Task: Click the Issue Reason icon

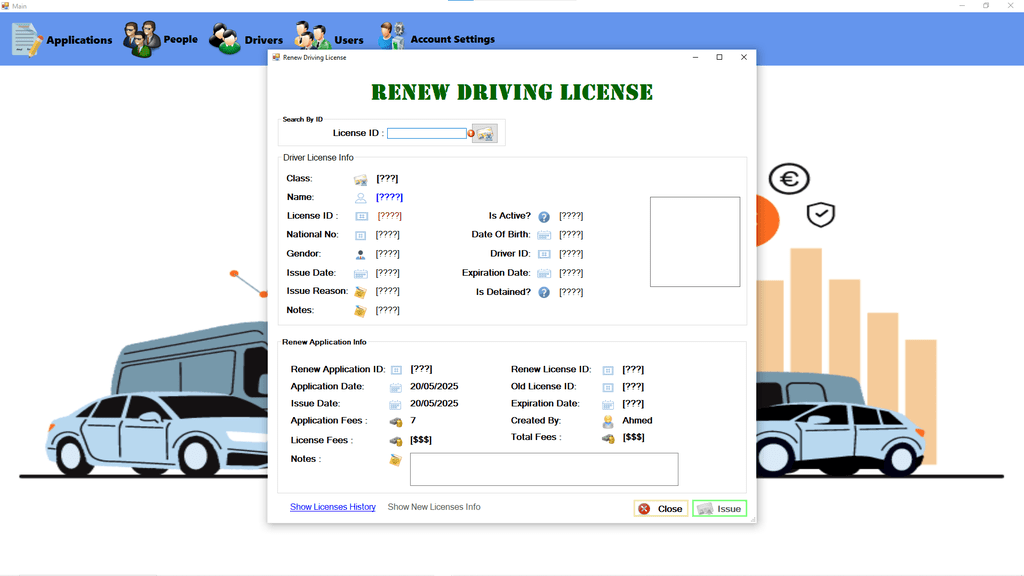Action: point(360,292)
